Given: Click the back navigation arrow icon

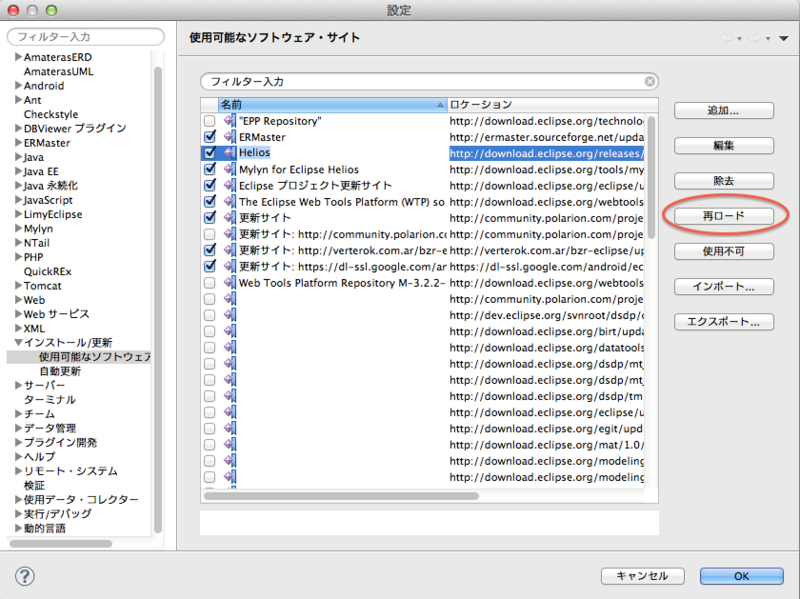Looking at the screenshot, I should coord(726,38).
